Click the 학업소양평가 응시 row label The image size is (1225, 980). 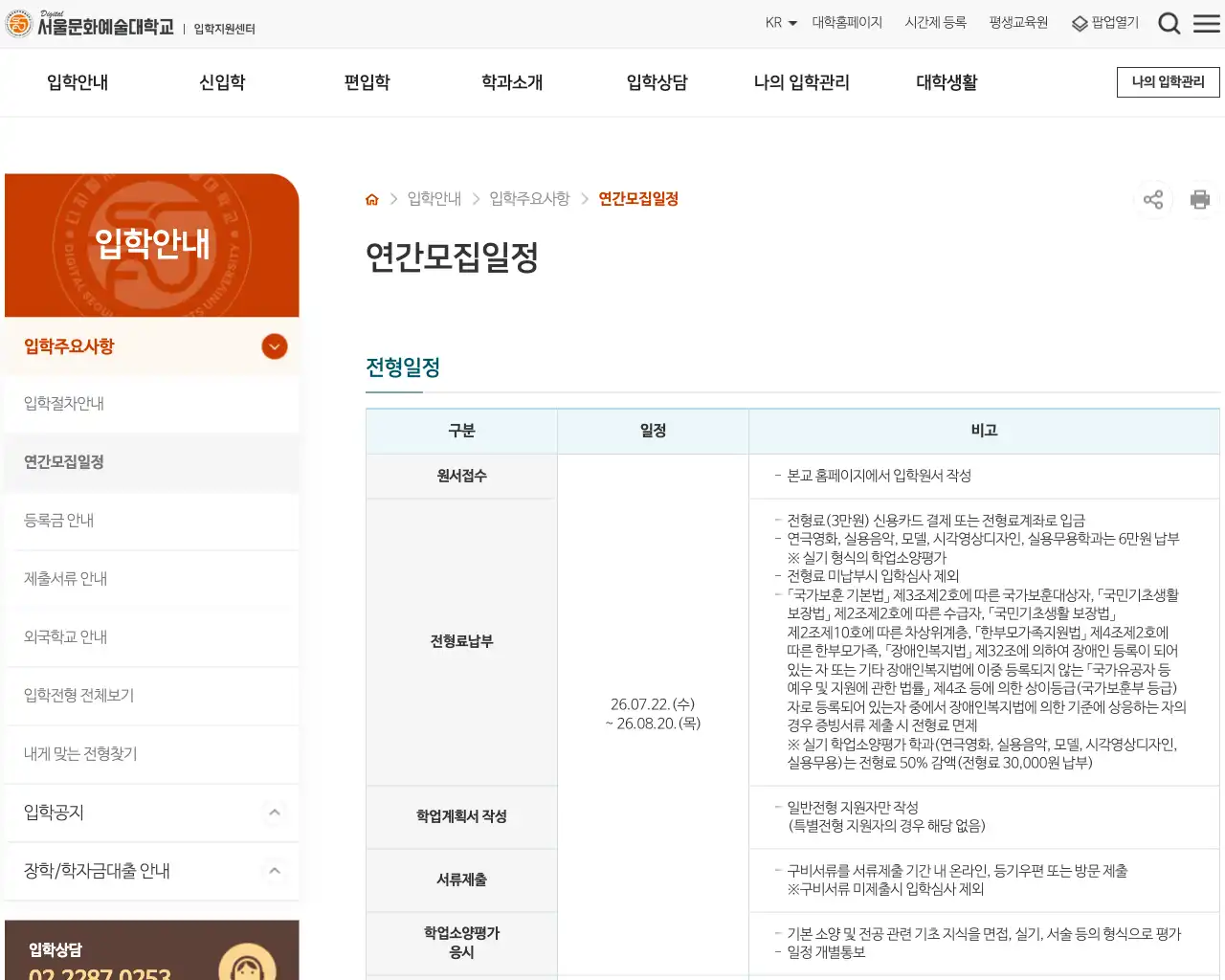tap(462, 943)
